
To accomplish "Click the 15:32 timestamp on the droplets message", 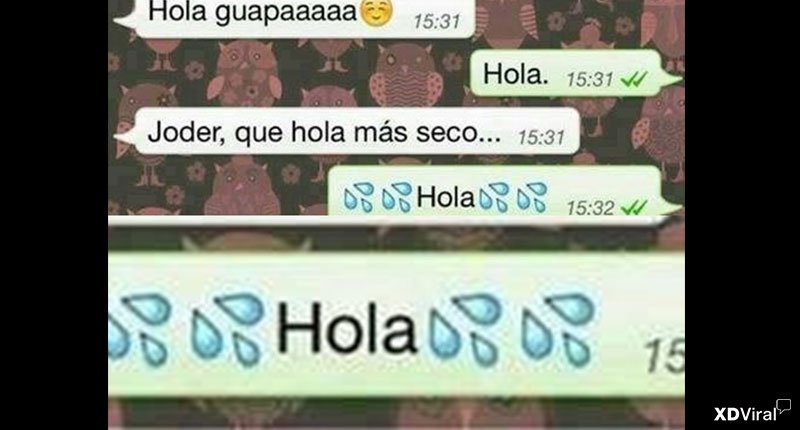I will pos(590,208).
